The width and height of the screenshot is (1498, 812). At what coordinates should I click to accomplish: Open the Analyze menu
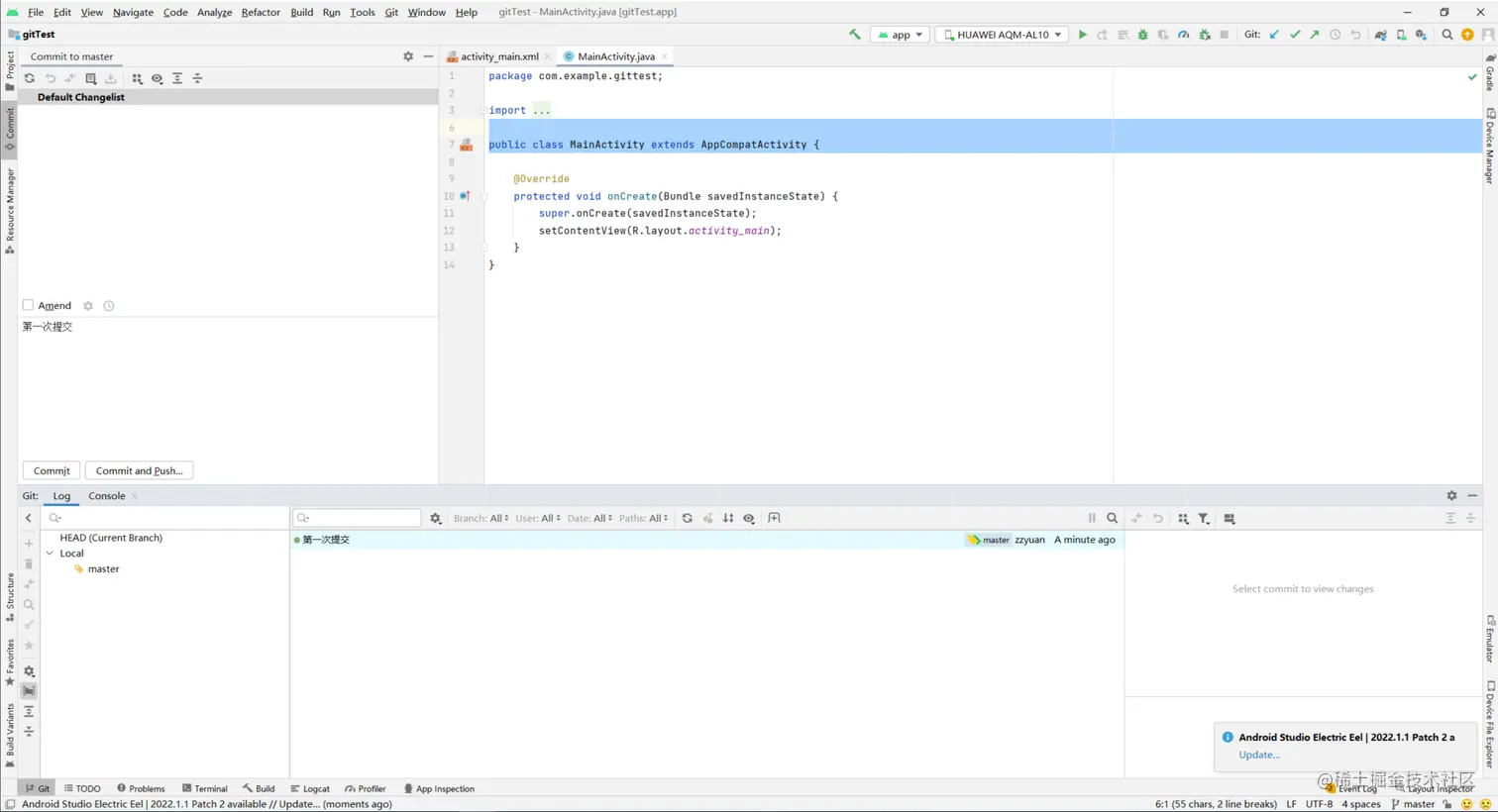pos(214,12)
